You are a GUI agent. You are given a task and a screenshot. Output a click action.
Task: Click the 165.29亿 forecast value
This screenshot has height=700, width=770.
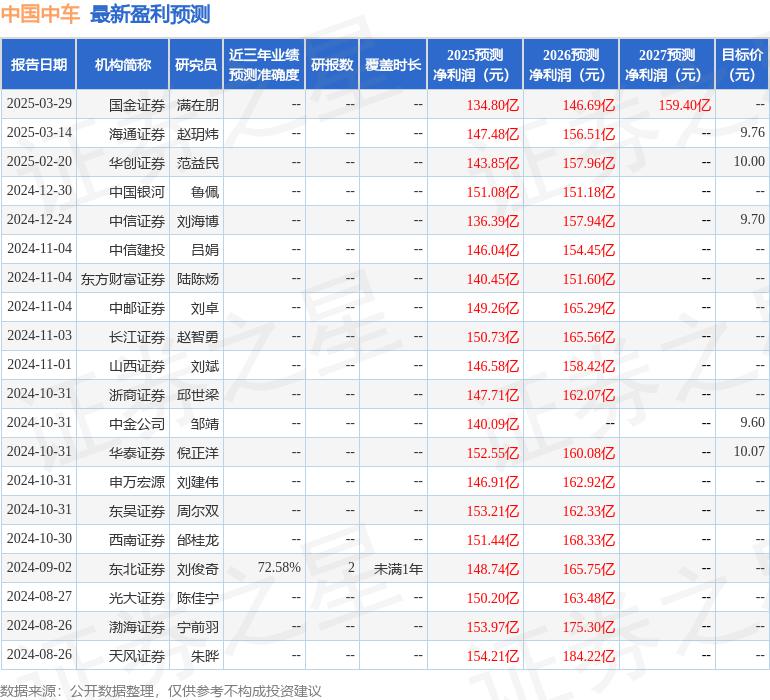pyautogui.click(x=589, y=308)
